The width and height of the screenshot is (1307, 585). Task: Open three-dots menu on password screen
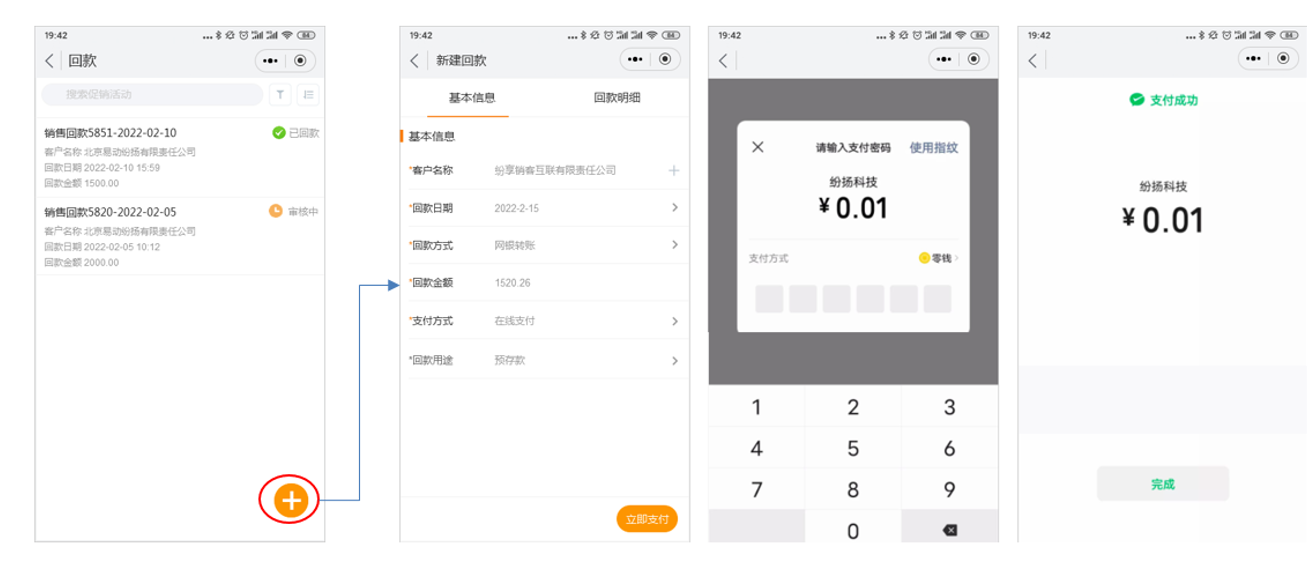(x=944, y=60)
